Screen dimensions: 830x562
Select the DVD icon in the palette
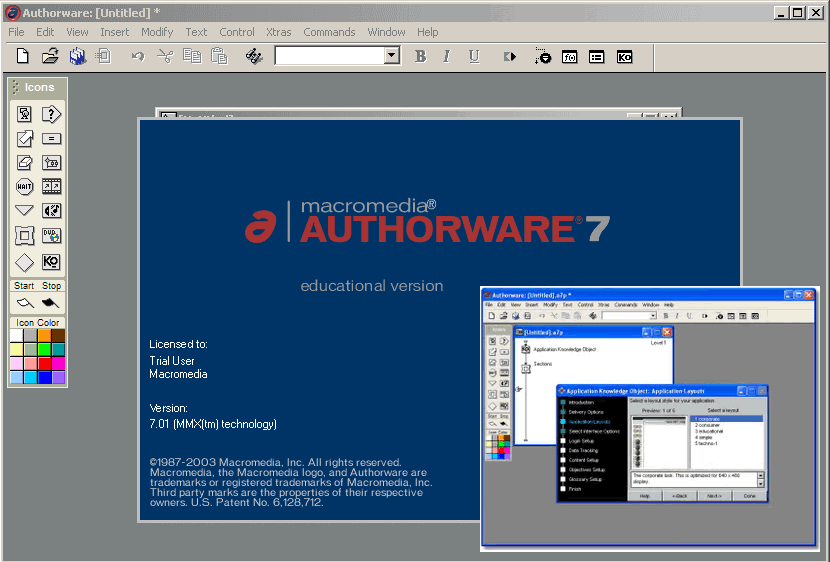click(51, 236)
